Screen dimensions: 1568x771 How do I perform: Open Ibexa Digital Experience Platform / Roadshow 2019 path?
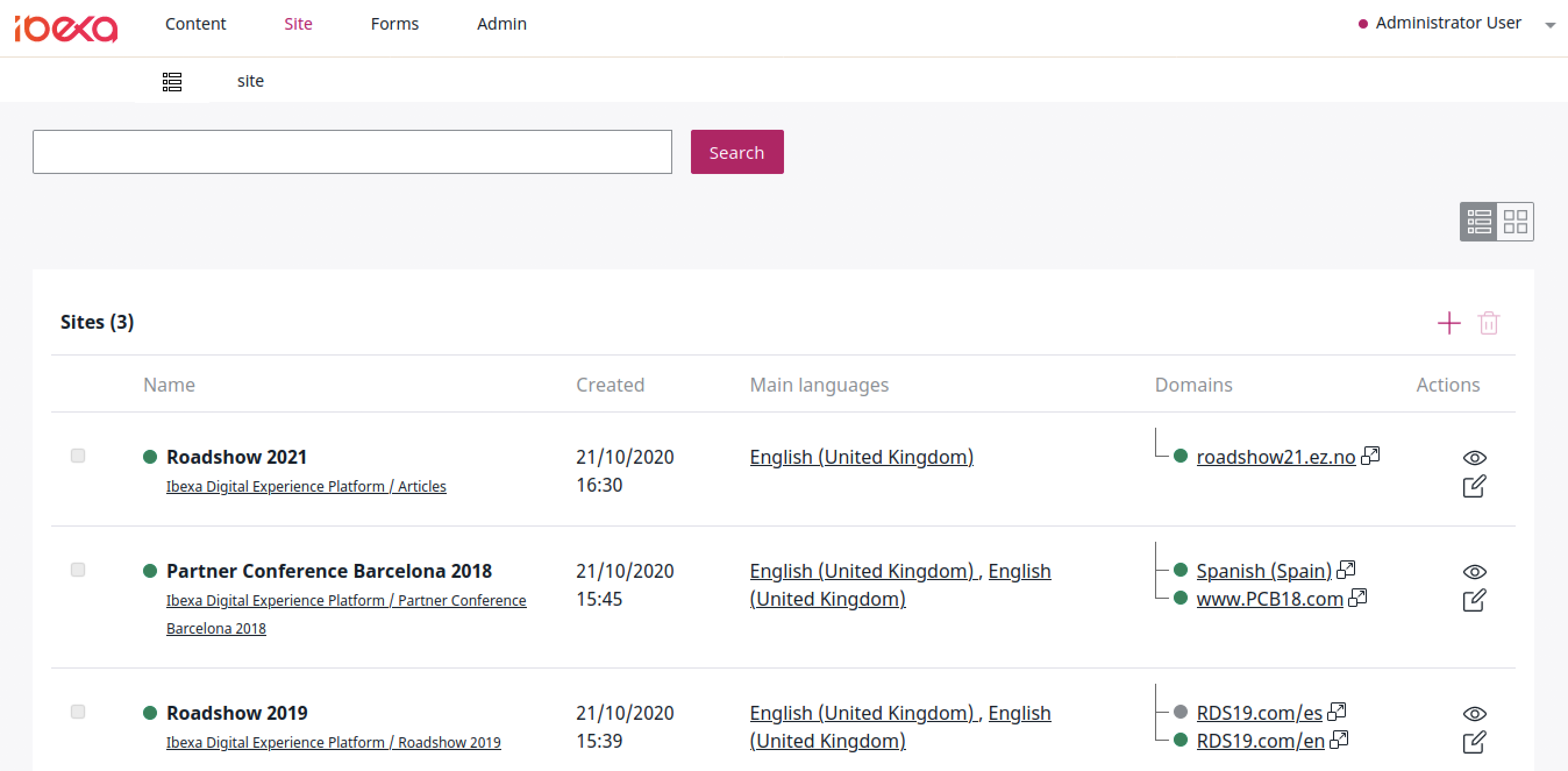tap(334, 742)
